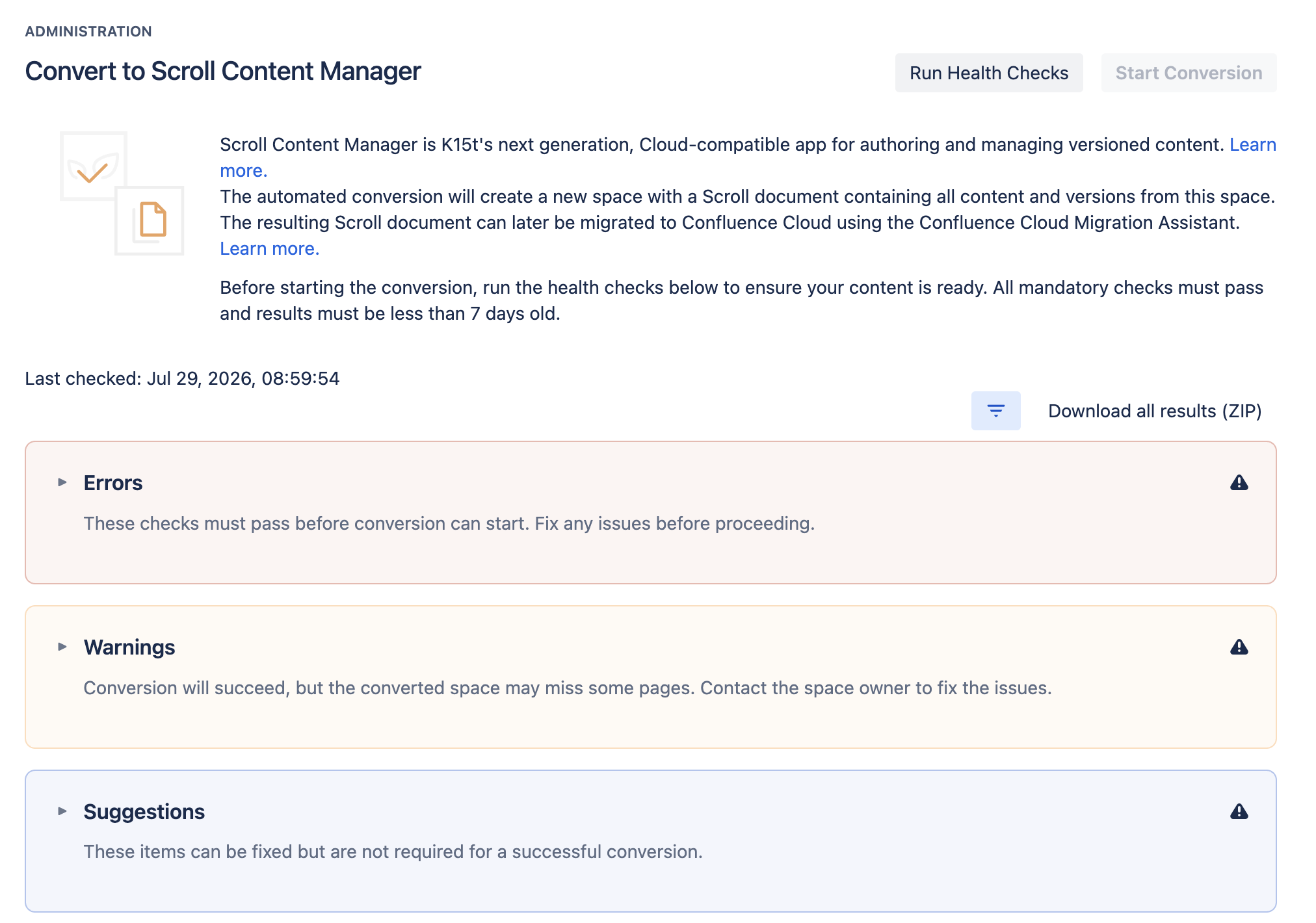Expand the Errors section triangle

62,482
